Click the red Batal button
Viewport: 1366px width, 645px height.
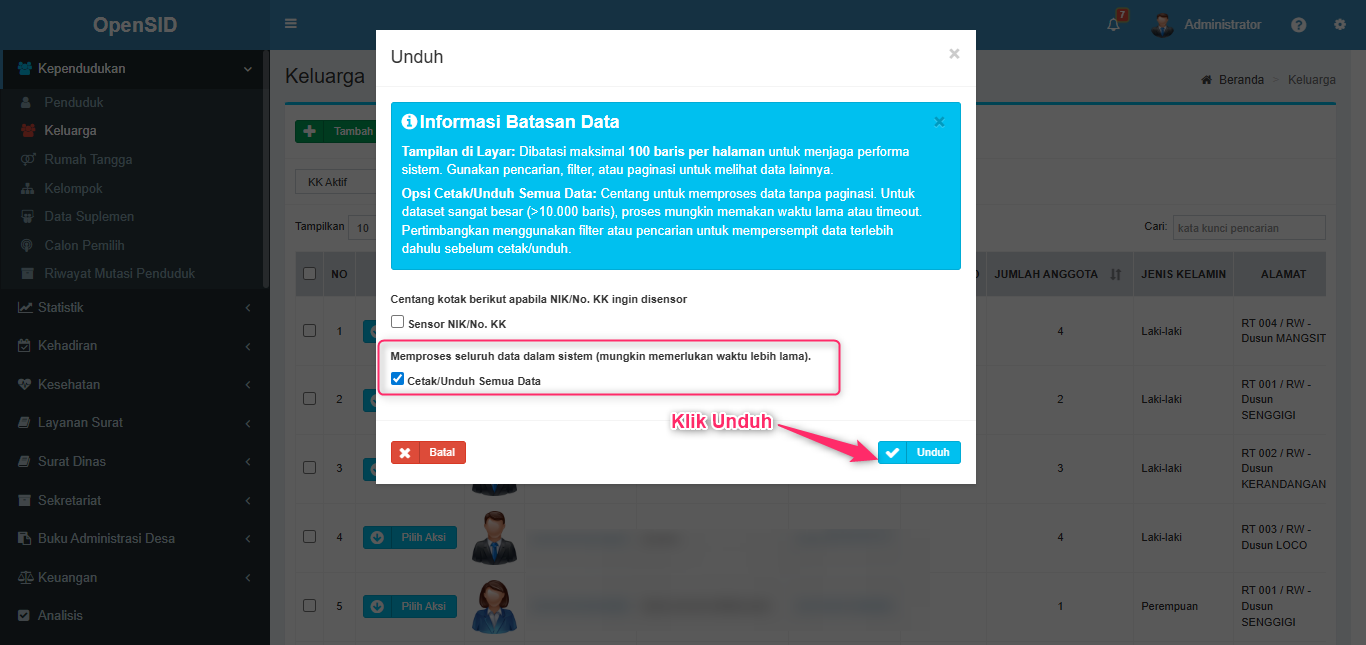[x=428, y=452]
